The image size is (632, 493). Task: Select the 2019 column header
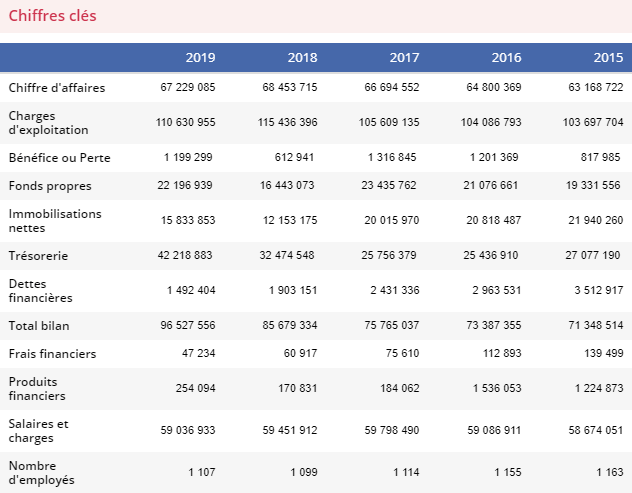tap(200, 57)
